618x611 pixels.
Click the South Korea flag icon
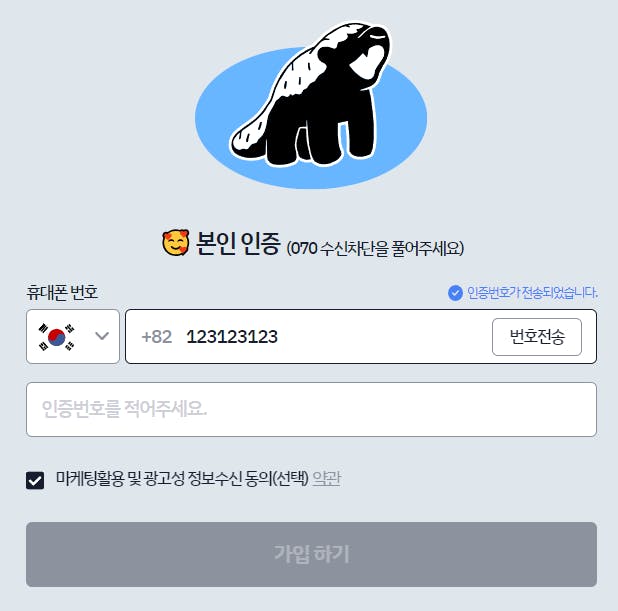pyautogui.click(x=56, y=337)
